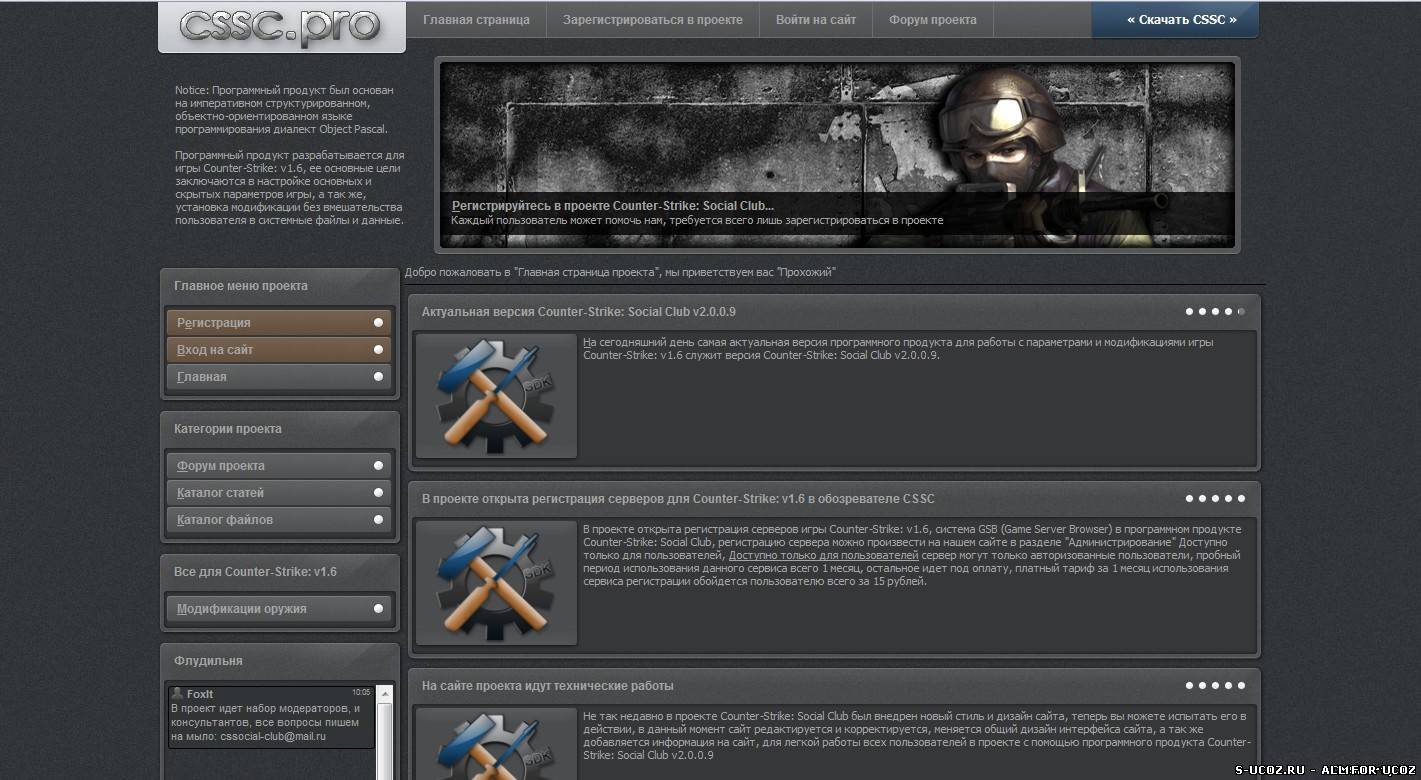Screen dimensions: 1421x780
Task: Click the soldier banner image
Action: (838, 154)
